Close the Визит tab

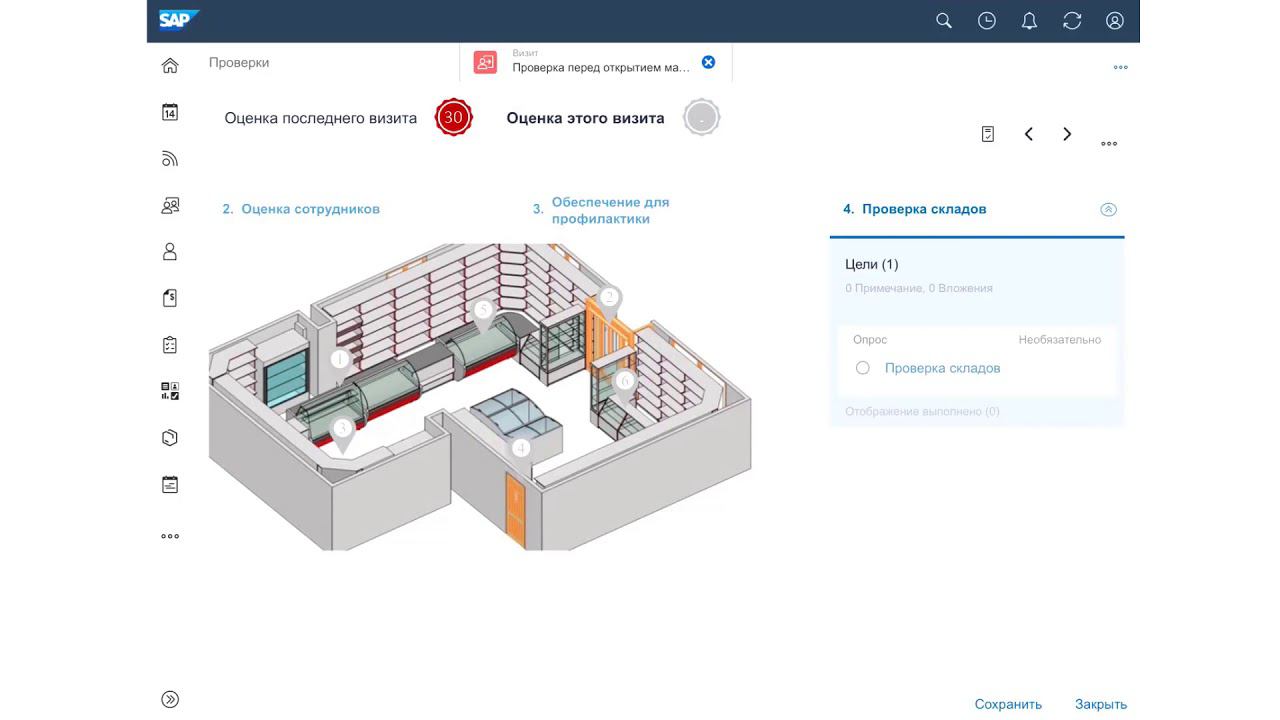point(708,62)
